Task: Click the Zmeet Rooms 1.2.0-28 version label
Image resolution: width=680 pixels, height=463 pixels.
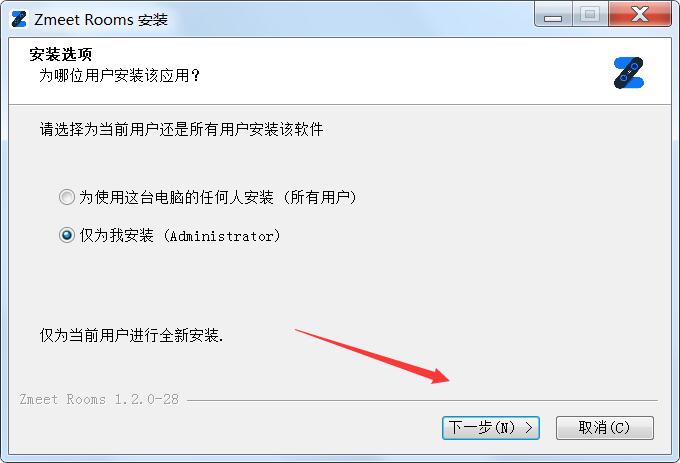Action: 99,399
